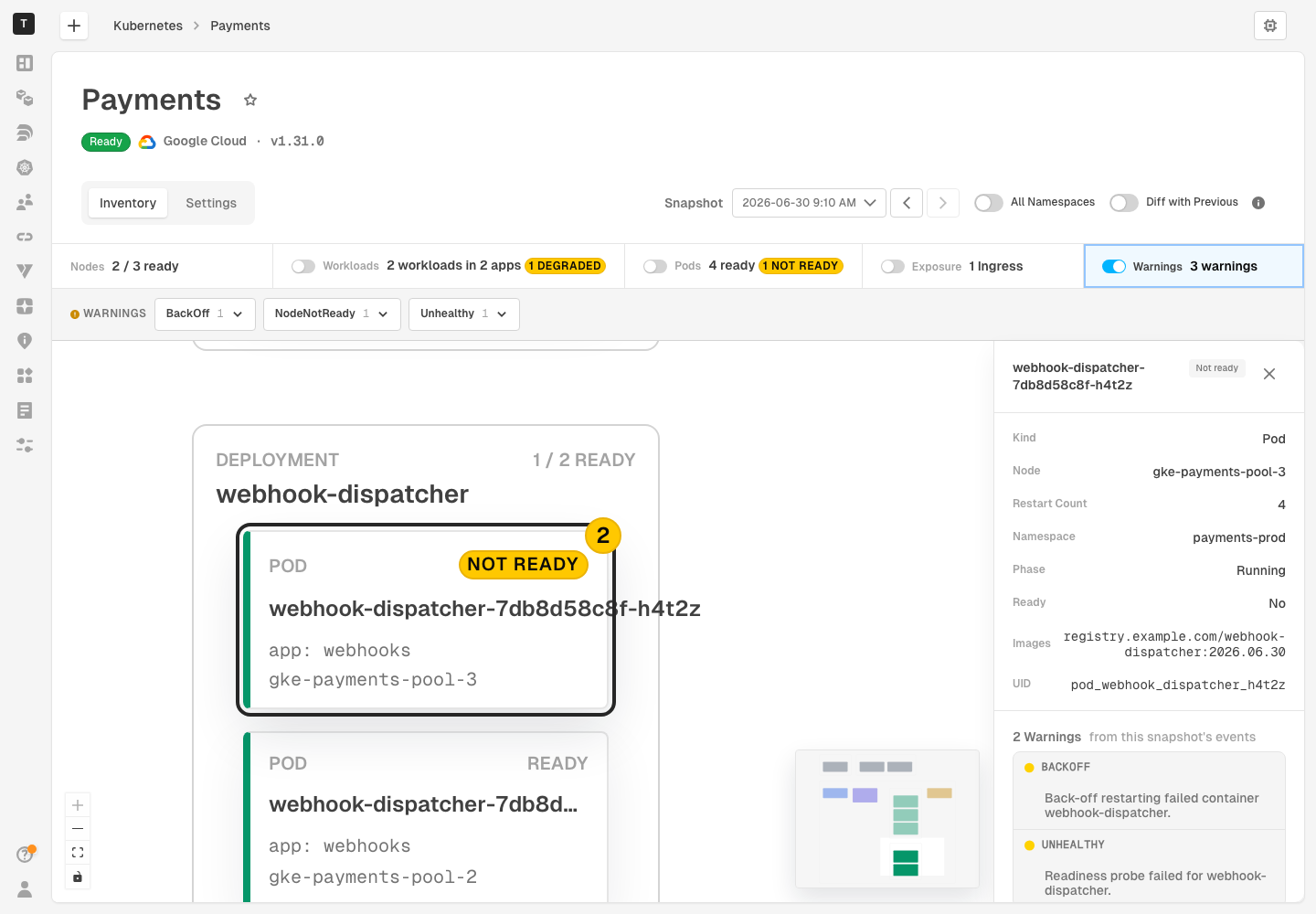The image size is (1316, 914).
Task: Disable the Warnings toggle
Action: click(x=1114, y=267)
